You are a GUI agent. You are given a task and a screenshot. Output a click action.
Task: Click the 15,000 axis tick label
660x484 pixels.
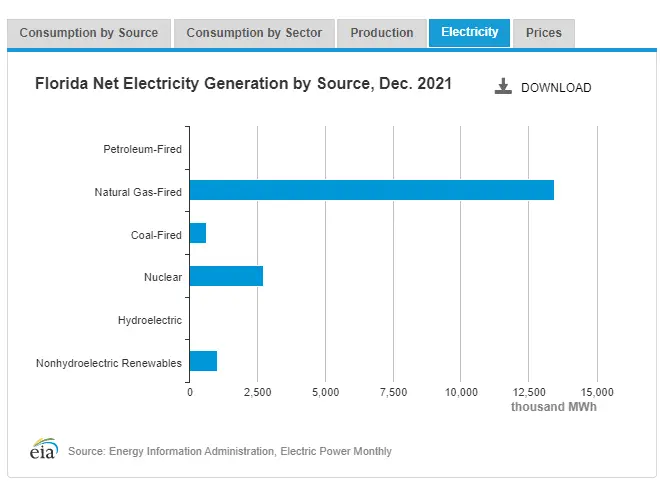coord(597,392)
